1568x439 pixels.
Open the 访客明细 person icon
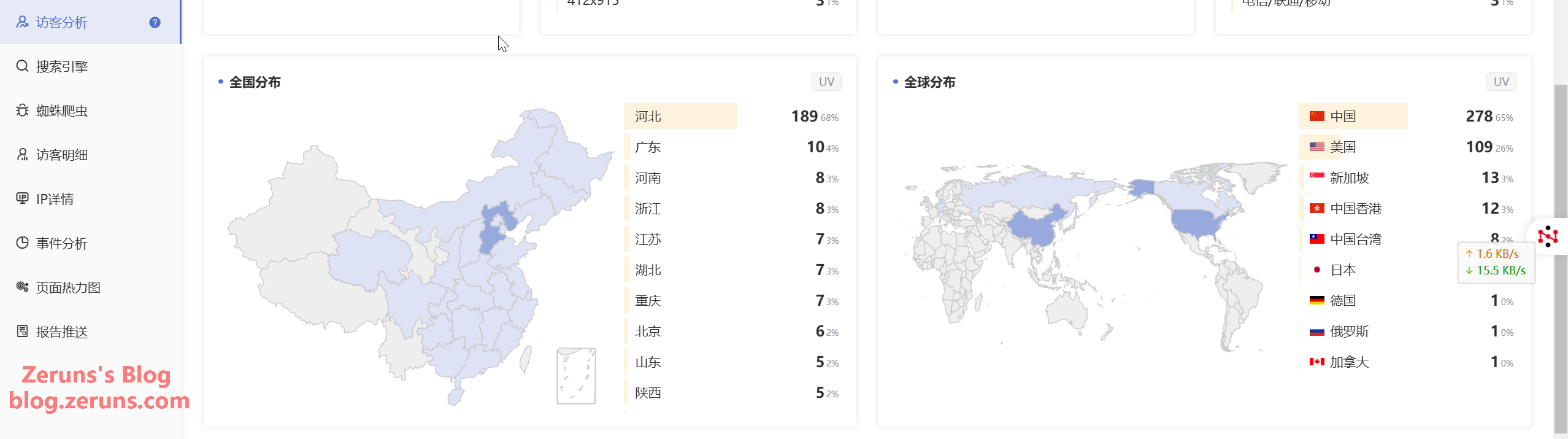(22, 154)
